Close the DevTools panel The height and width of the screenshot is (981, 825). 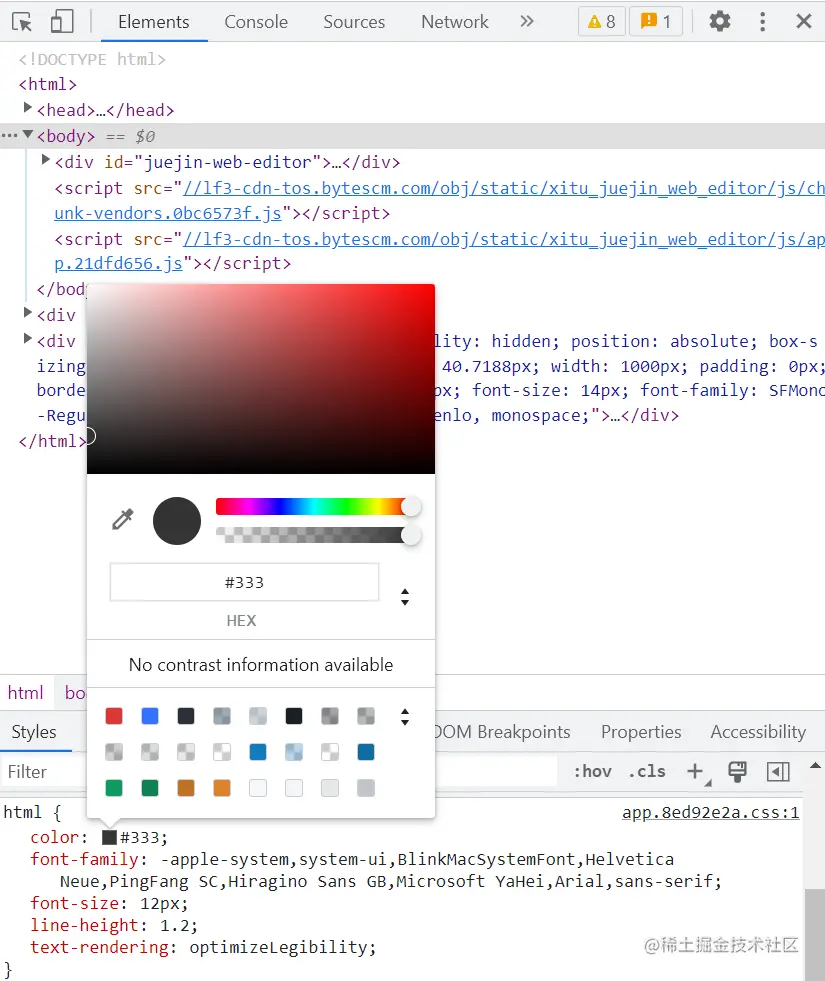click(804, 21)
